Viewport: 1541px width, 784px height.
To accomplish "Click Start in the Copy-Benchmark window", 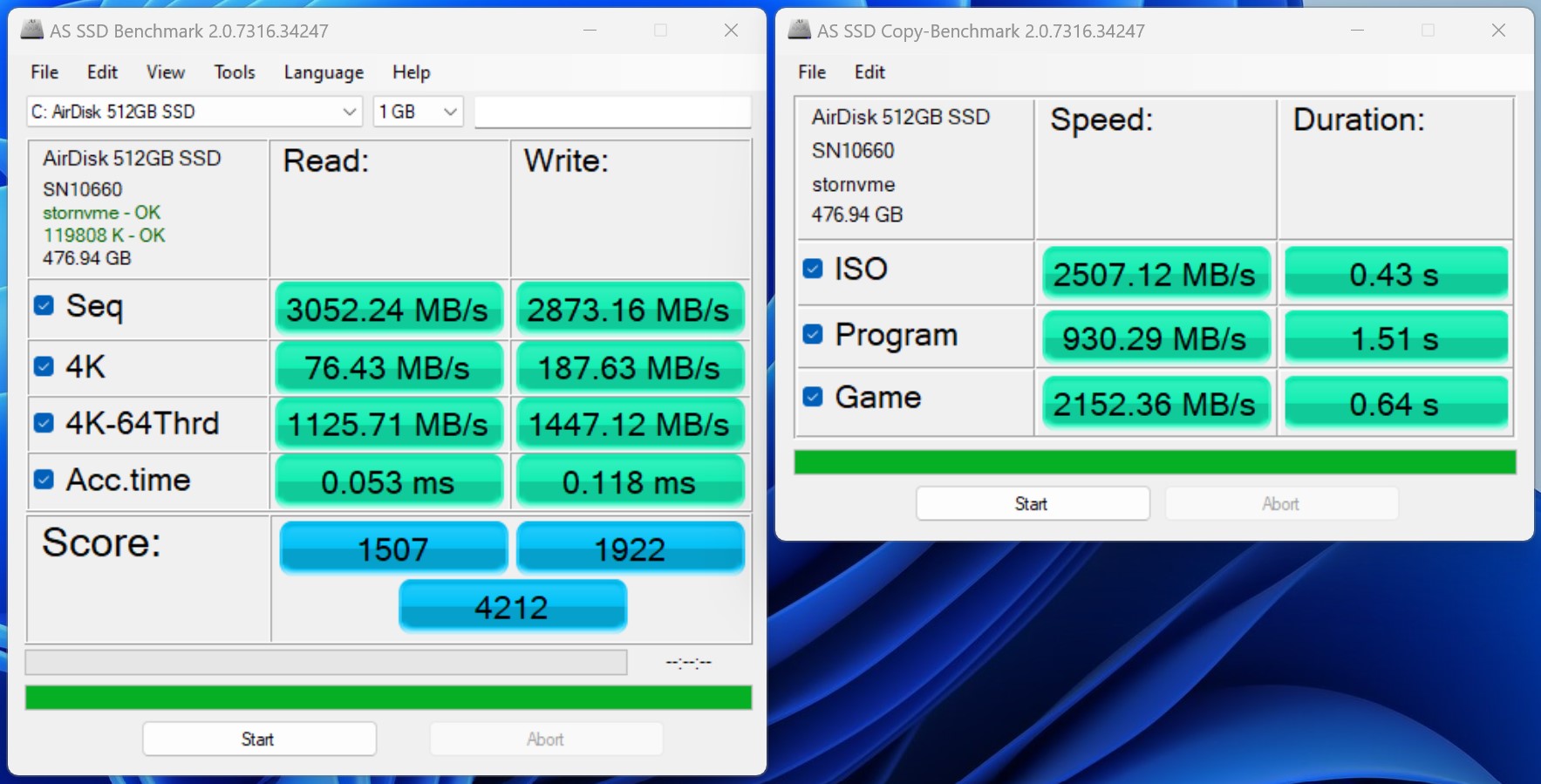I will point(1033,503).
